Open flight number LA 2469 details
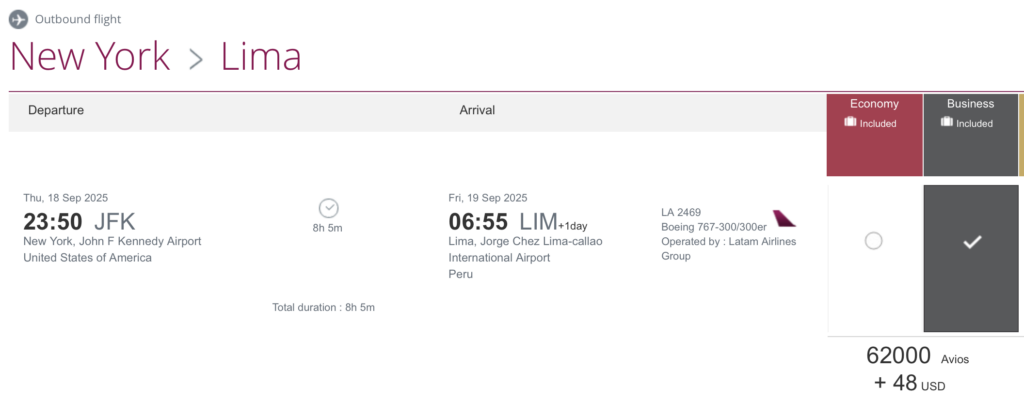Screen dimensions: 1024x401 tap(681, 212)
